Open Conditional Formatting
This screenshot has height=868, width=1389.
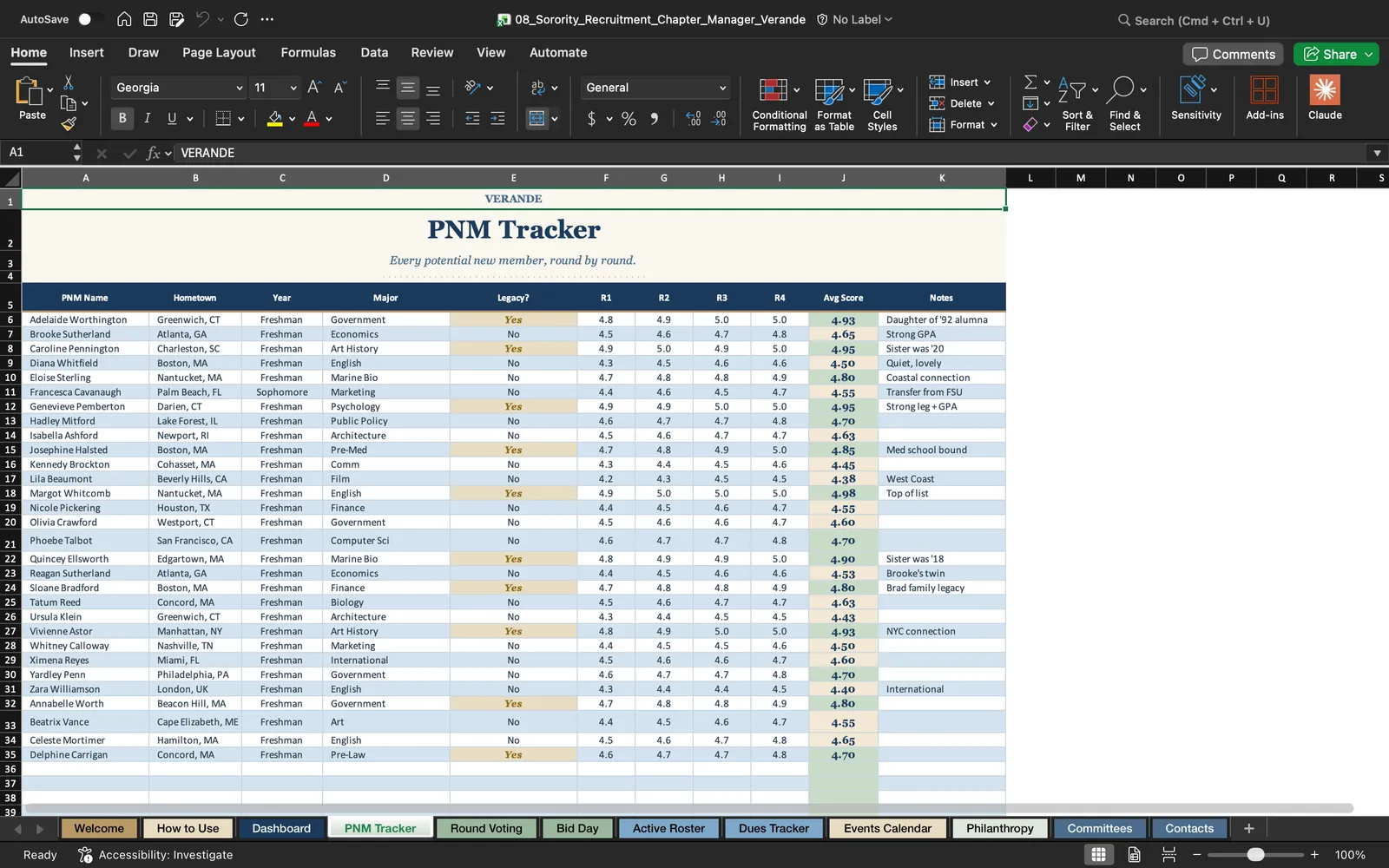coord(779,103)
